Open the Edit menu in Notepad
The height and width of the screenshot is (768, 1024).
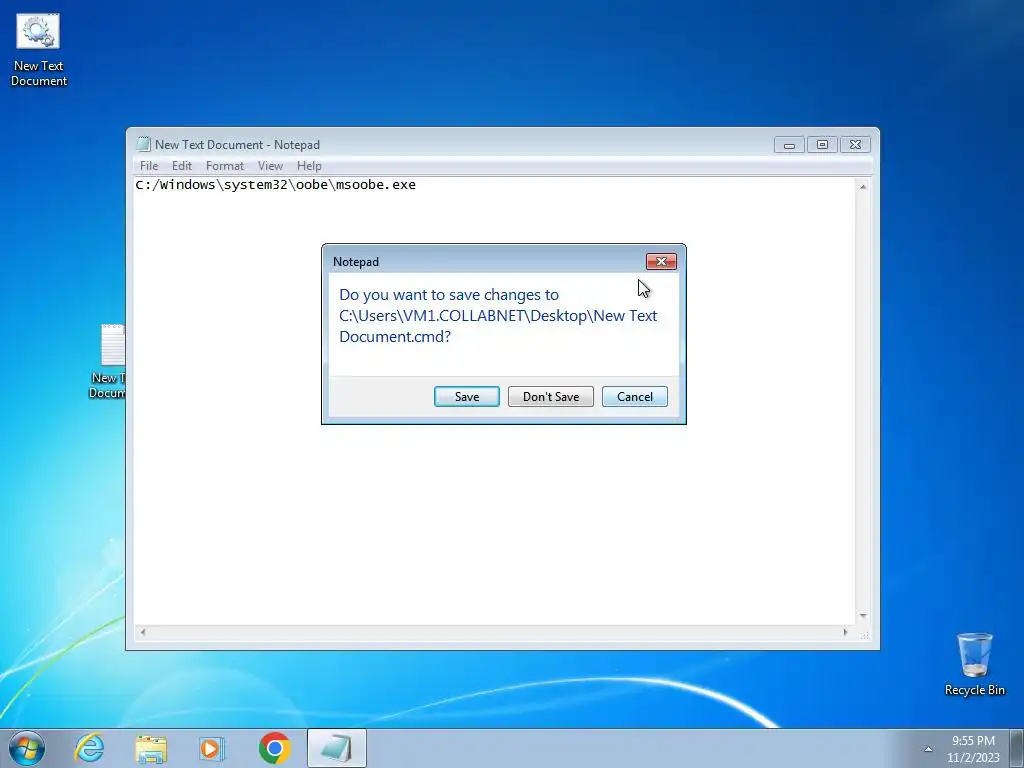click(x=182, y=166)
